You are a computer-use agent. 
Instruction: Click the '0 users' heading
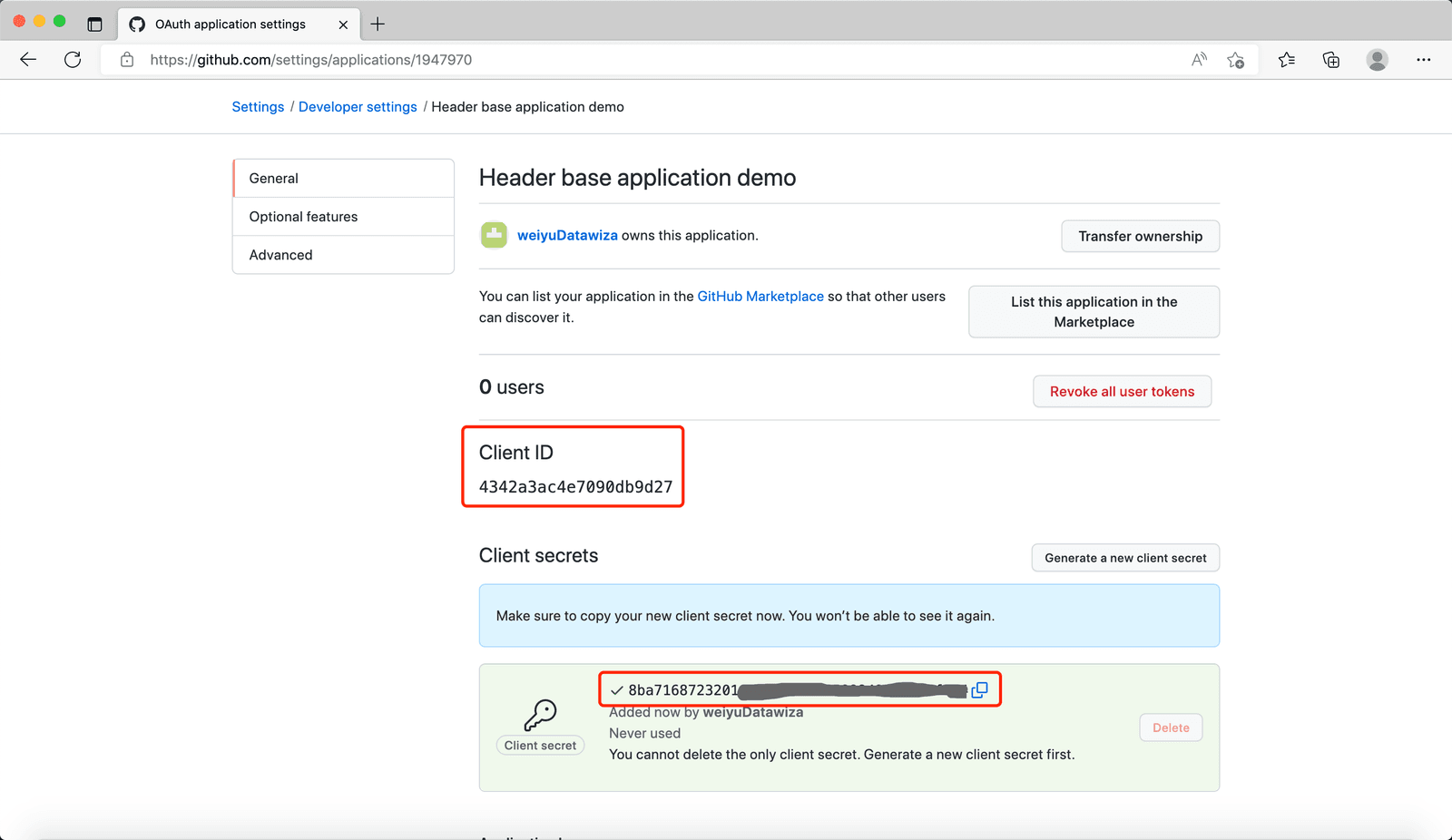click(x=512, y=387)
